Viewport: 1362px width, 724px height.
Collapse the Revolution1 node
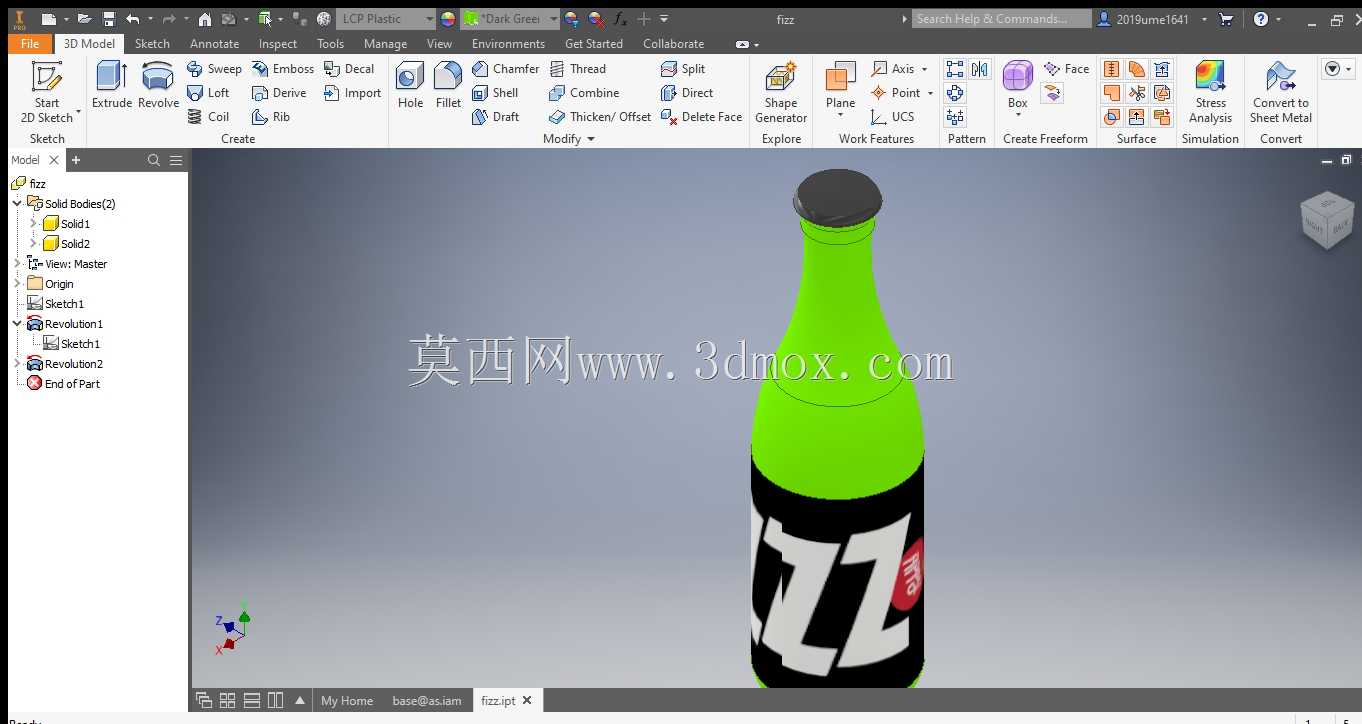click(17, 324)
